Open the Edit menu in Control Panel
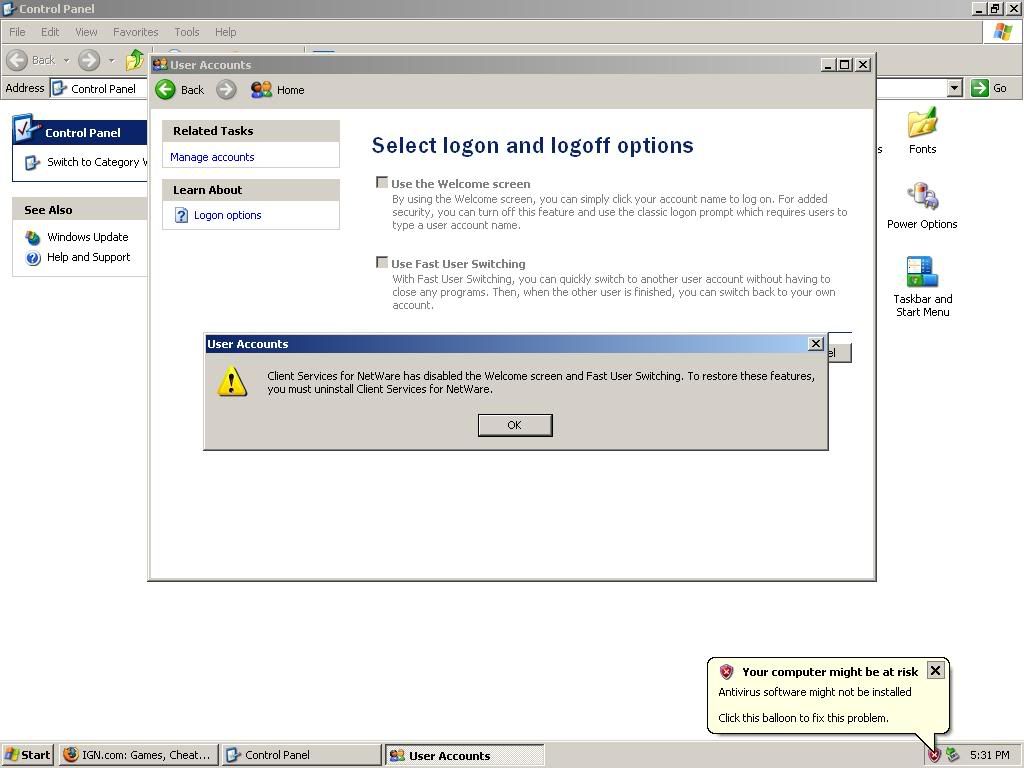The image size is (1024, 768). coord(50,32)
